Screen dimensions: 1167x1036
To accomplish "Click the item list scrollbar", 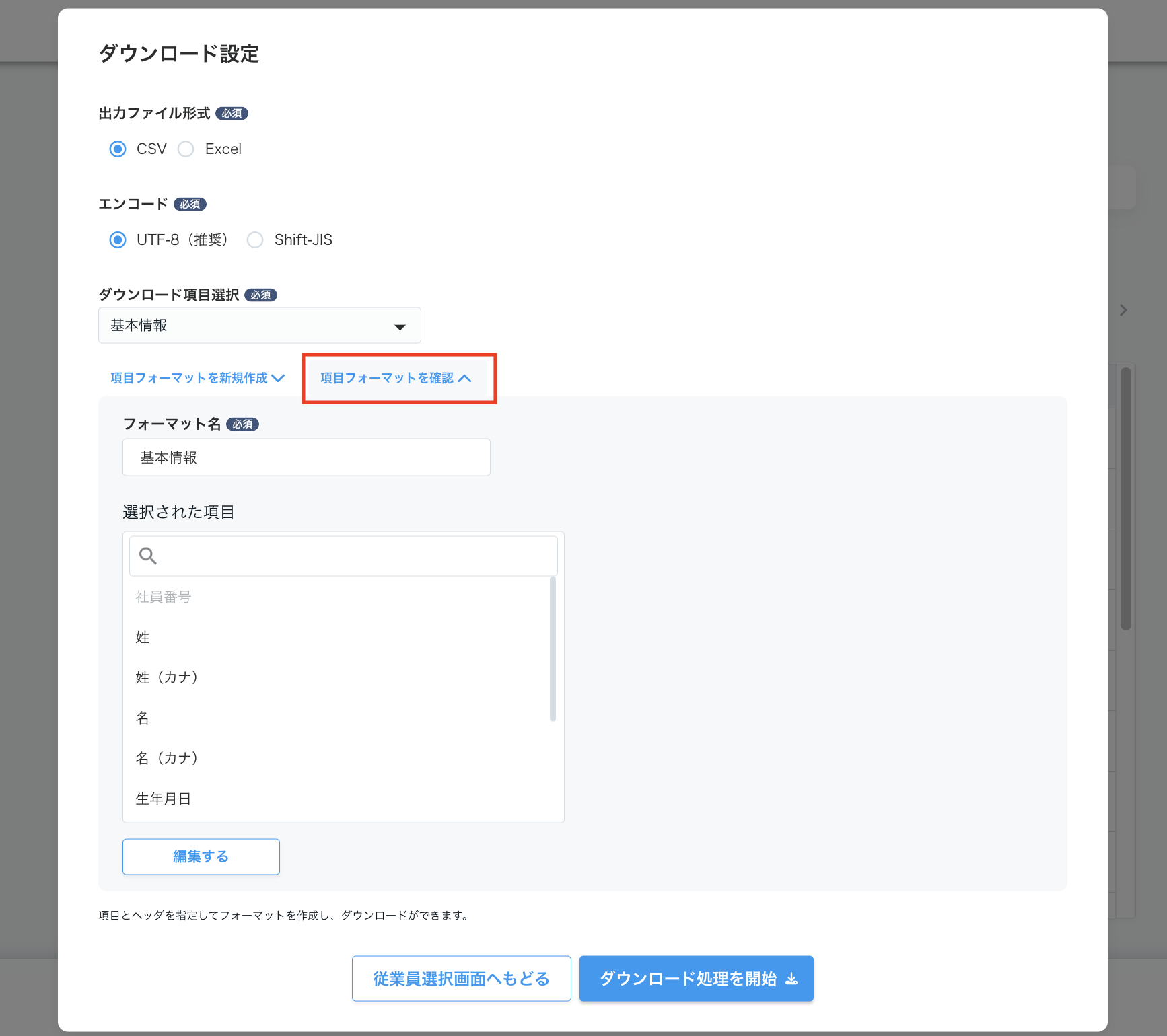I will coord(553,649).
